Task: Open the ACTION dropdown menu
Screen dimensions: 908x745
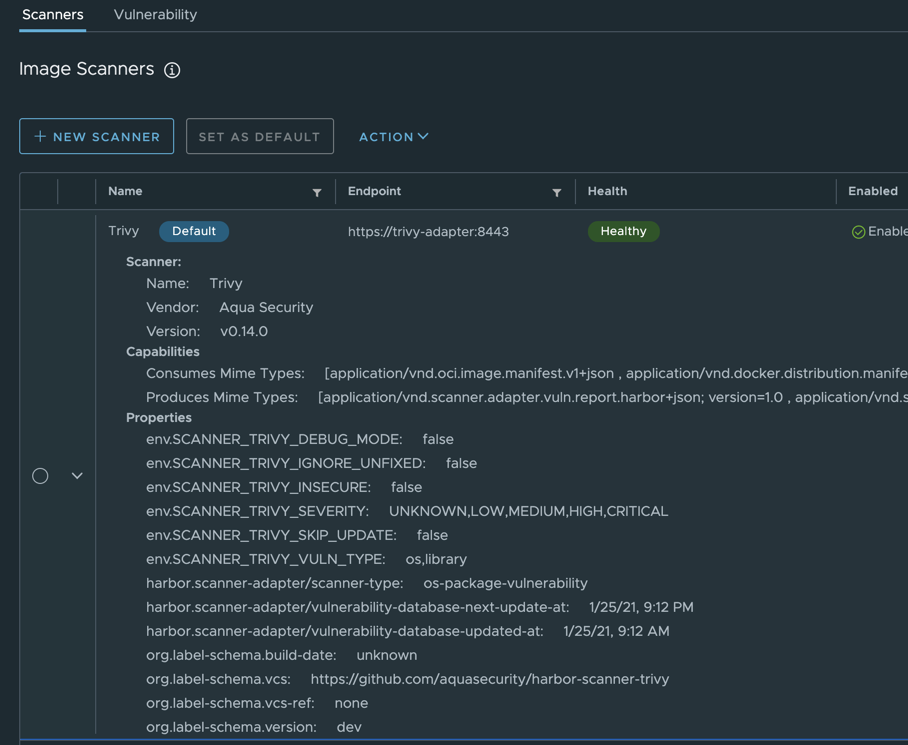Action: click(x=392, y=136)
